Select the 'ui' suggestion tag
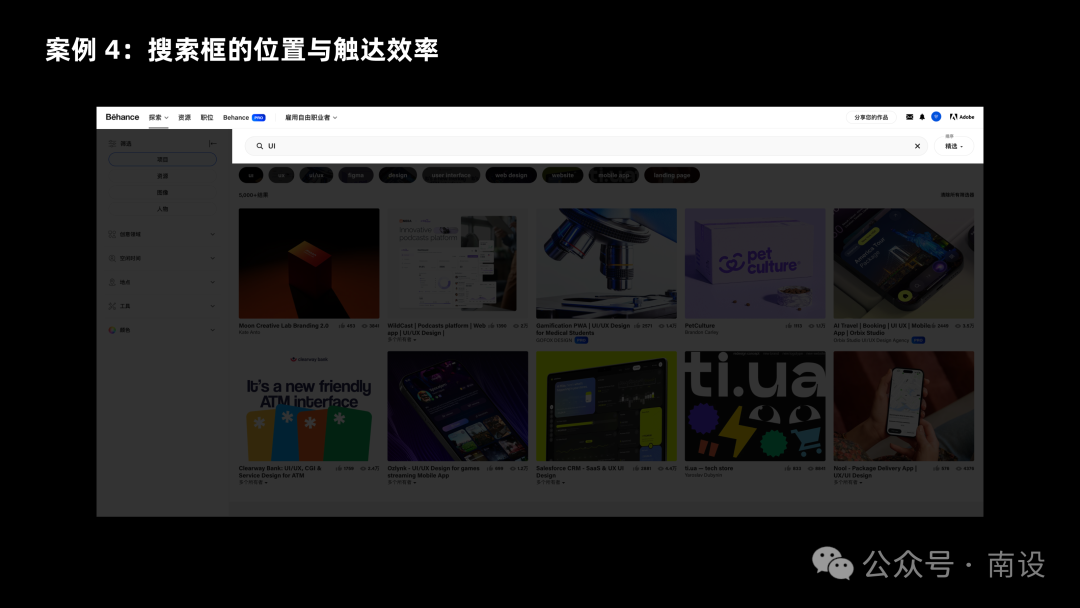Screen dimensions: 1080x608 pyautogui.click(x=251, y=176)
